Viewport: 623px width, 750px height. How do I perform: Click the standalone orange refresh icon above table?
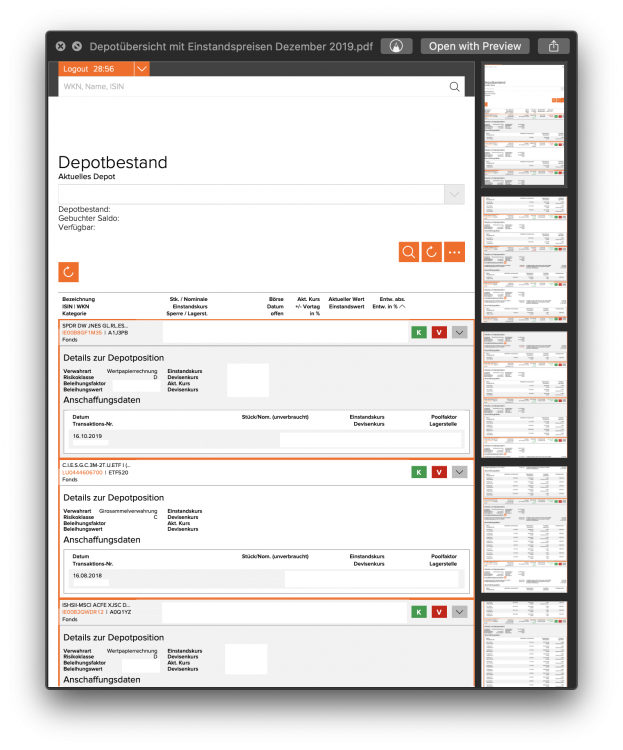(x=68, y=272)
